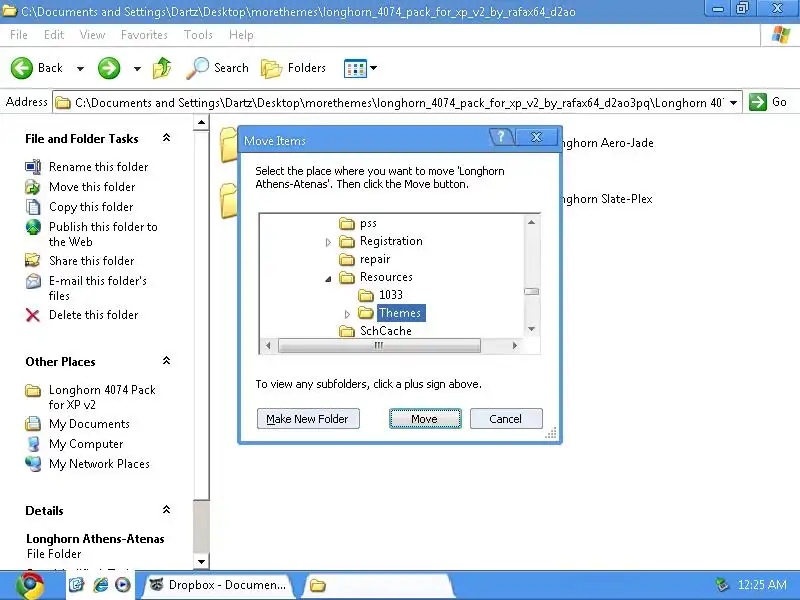Click the dialog help question mark button

(502, 137)
